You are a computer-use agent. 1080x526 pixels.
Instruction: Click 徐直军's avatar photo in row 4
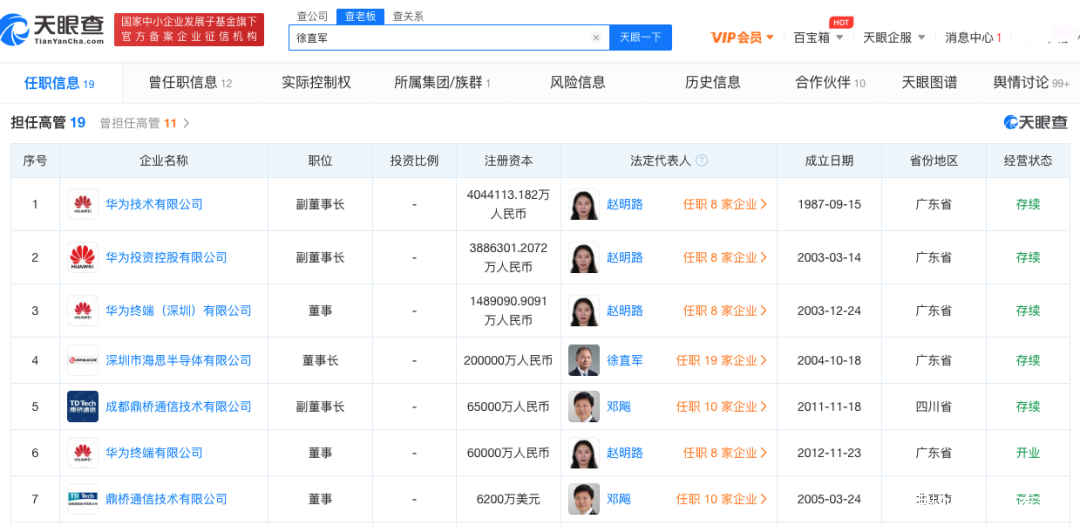[583, 361]
